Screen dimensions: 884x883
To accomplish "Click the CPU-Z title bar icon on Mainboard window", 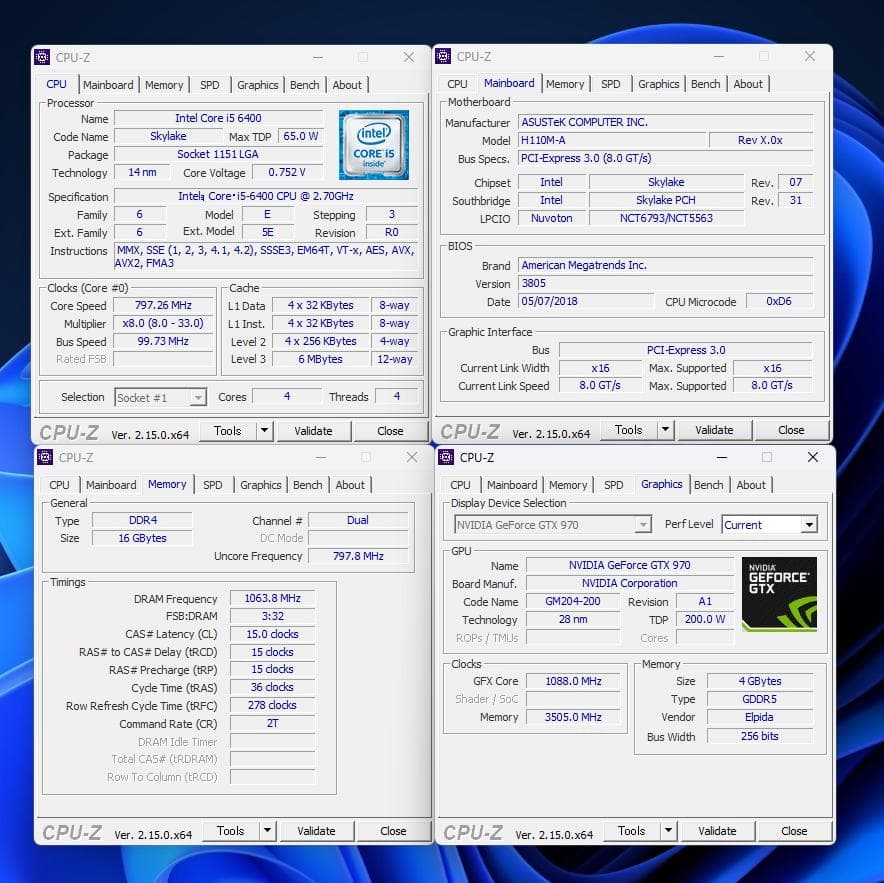I will (x=444, y=57).
